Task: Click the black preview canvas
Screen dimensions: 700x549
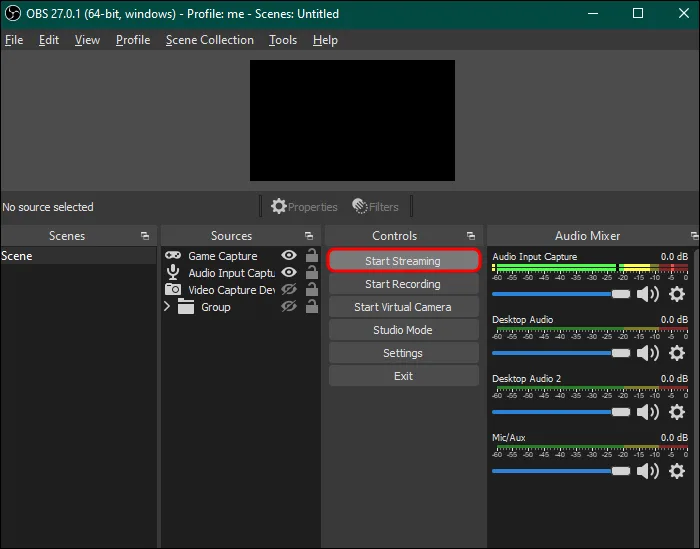Action: click(352, 121)
